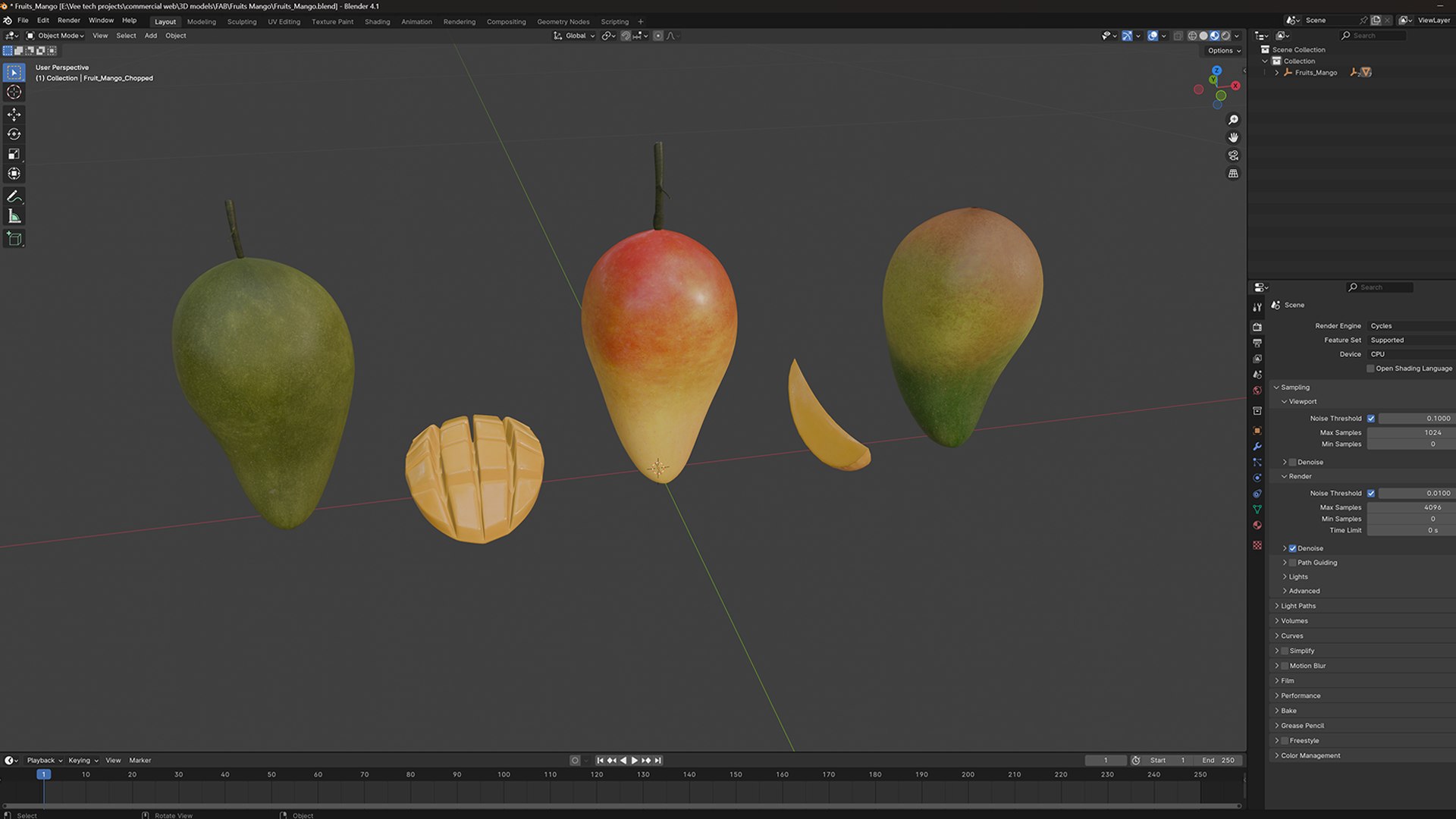Open the timeline Keying menu
This screenshot has width=1456, height=819.
[83, 761]
